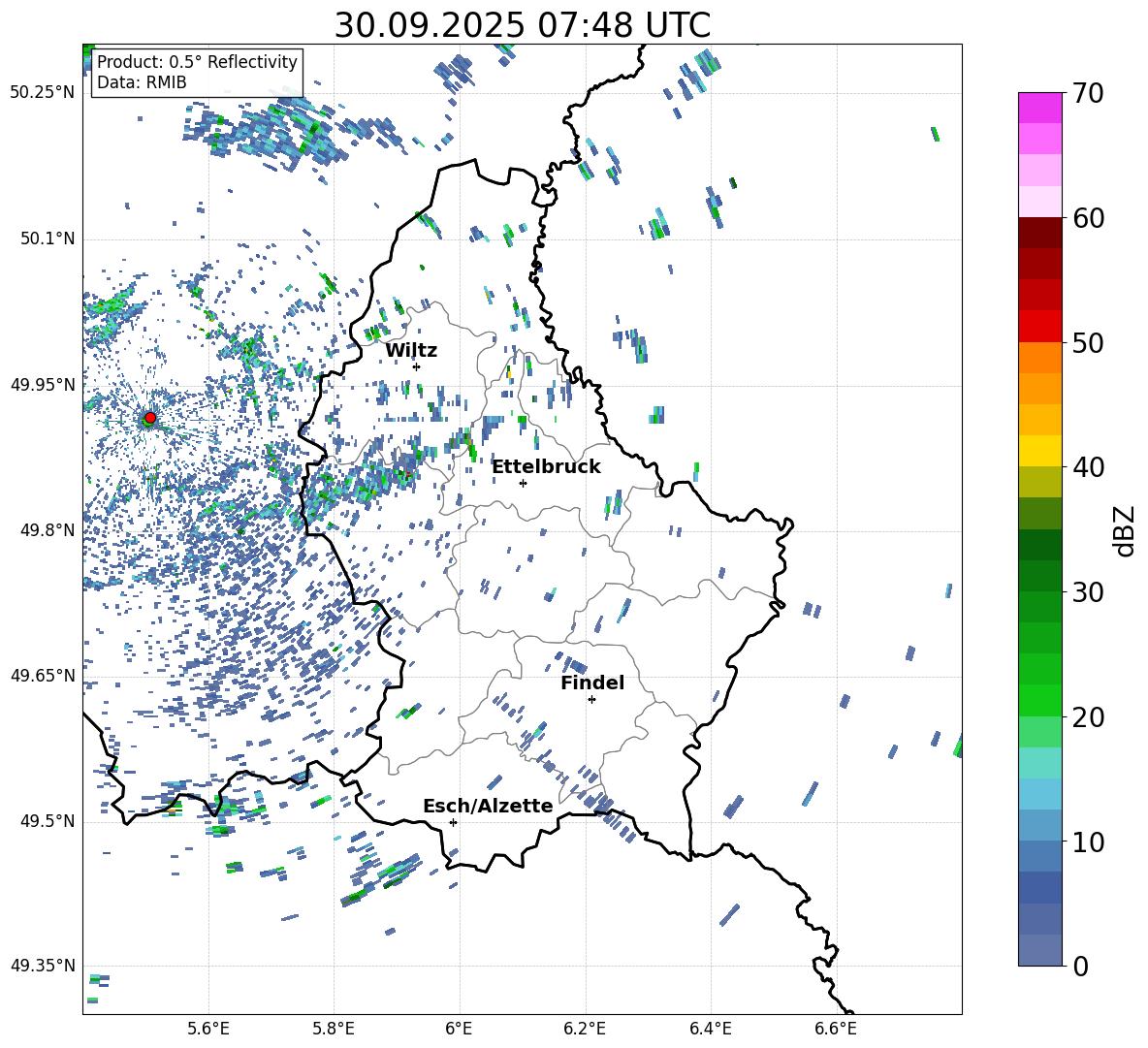Click the Esch/Alzette station cross marker

coord(453,822)
